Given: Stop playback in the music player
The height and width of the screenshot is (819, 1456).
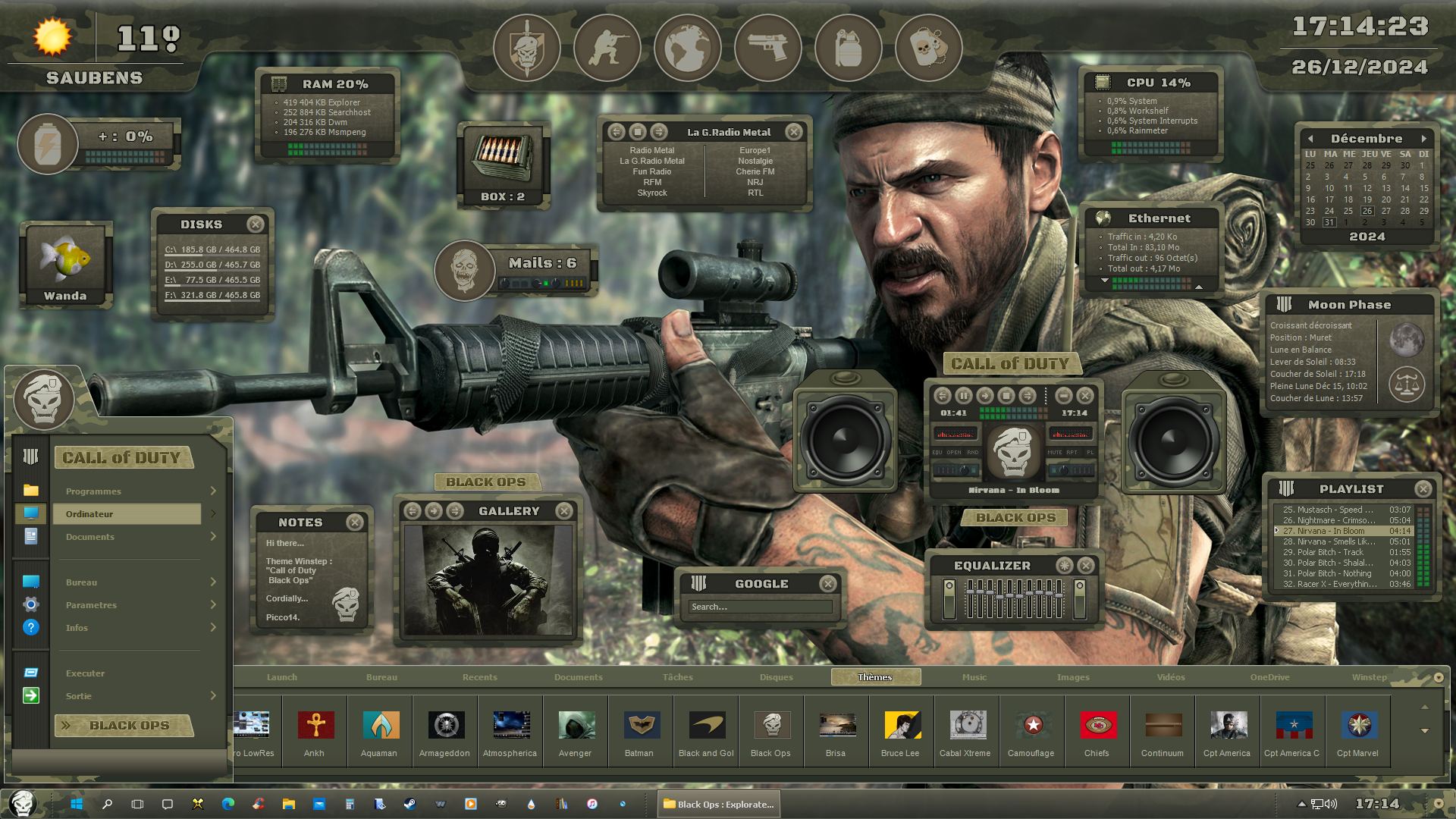Looking at the screenshot, I should [x=1006, y=395].
